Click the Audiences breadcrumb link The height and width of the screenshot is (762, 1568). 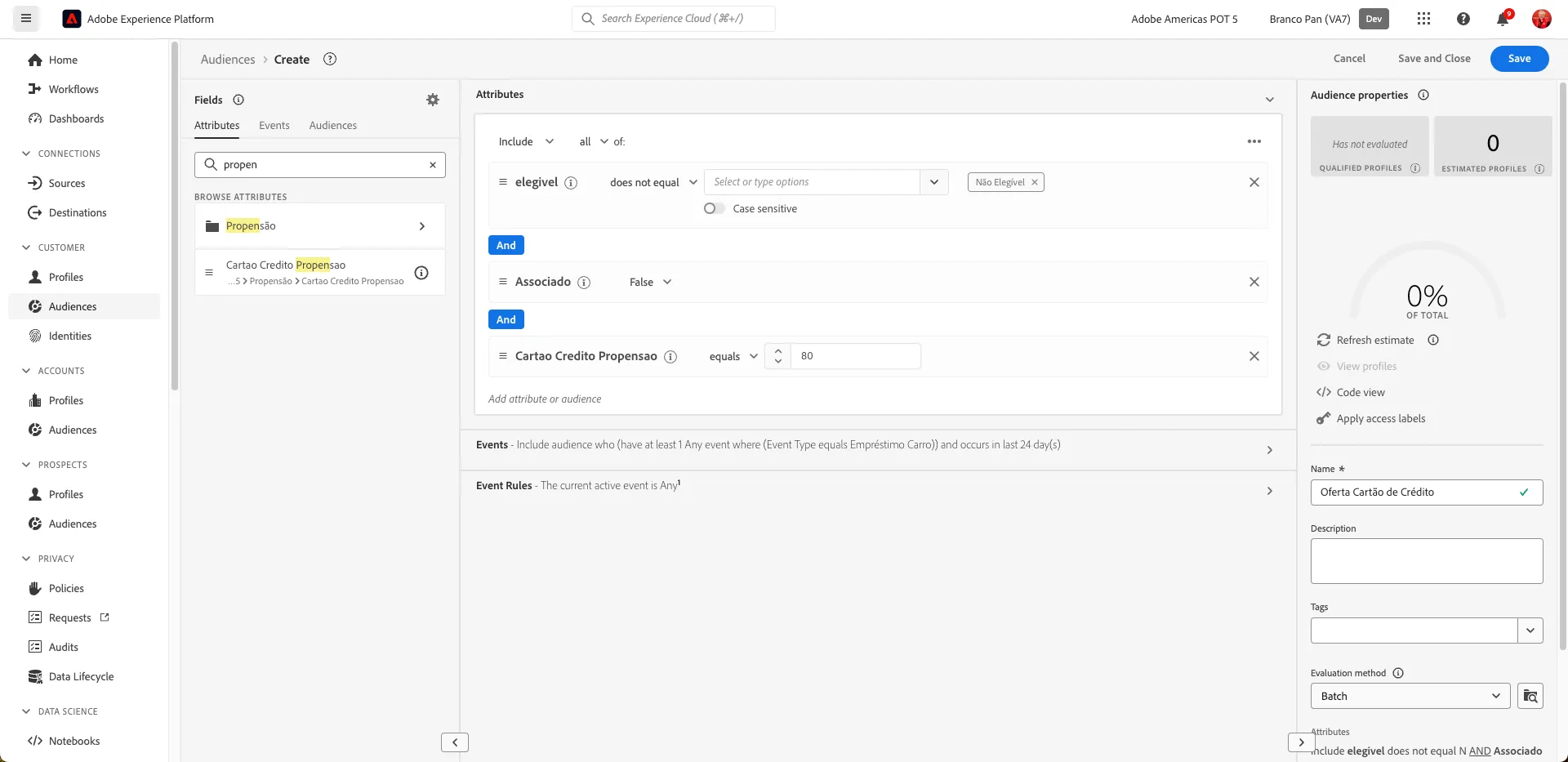(x=228, y=60)
